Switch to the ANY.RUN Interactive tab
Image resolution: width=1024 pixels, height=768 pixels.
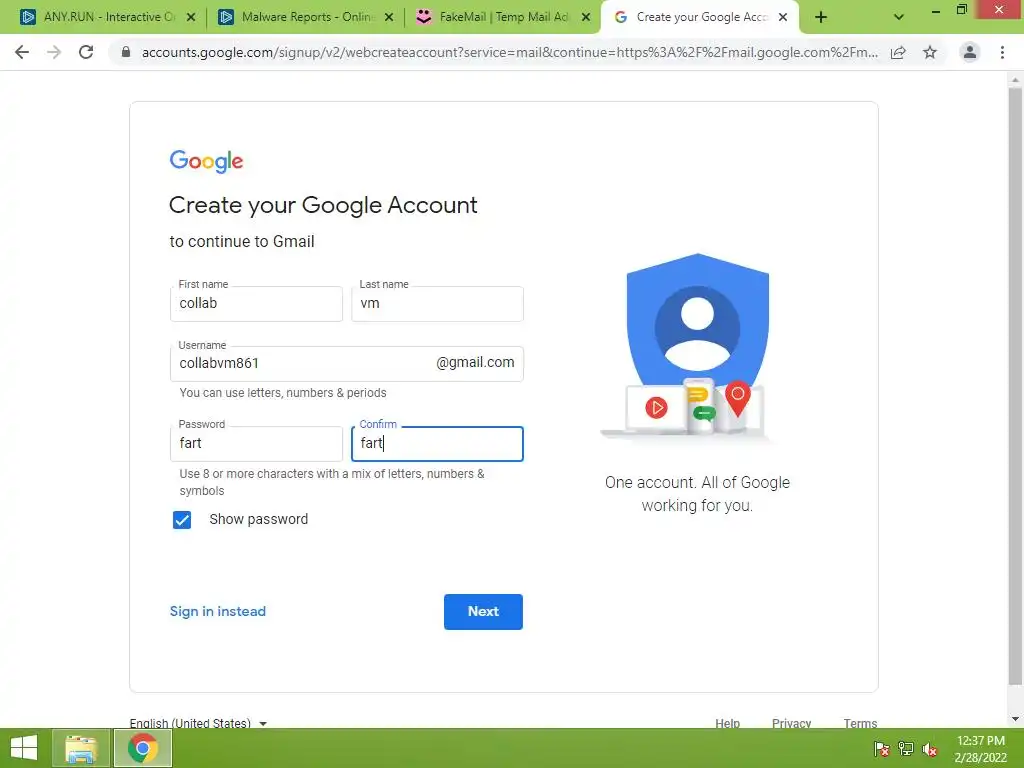(x=108, y=17)
